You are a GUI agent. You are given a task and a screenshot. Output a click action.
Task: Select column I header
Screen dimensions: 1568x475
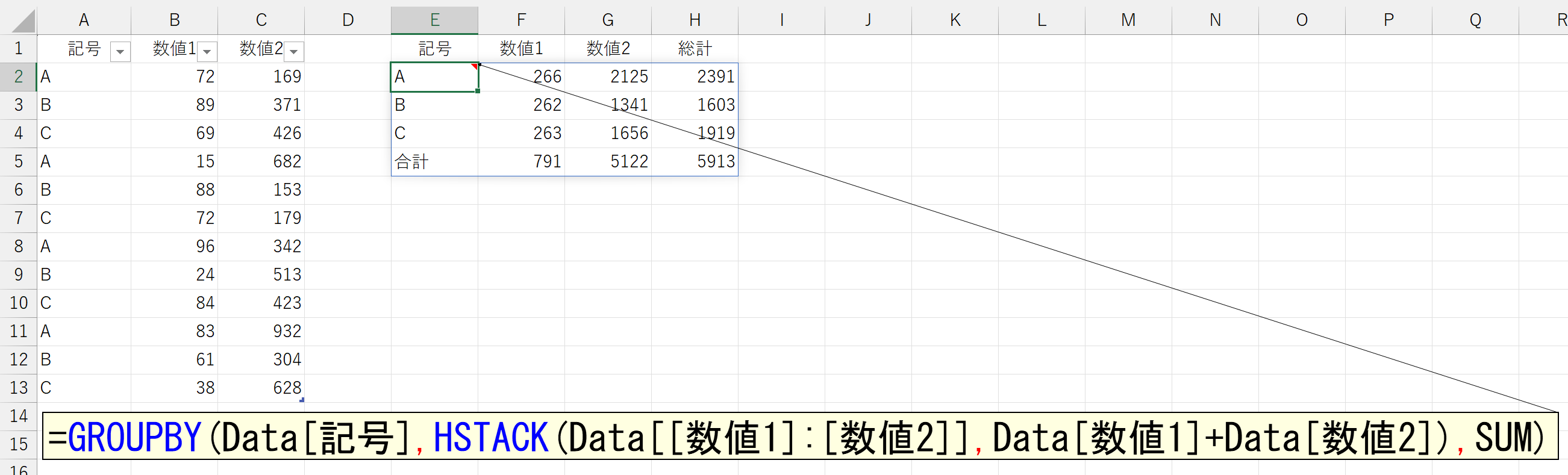[x=781, y=20]
